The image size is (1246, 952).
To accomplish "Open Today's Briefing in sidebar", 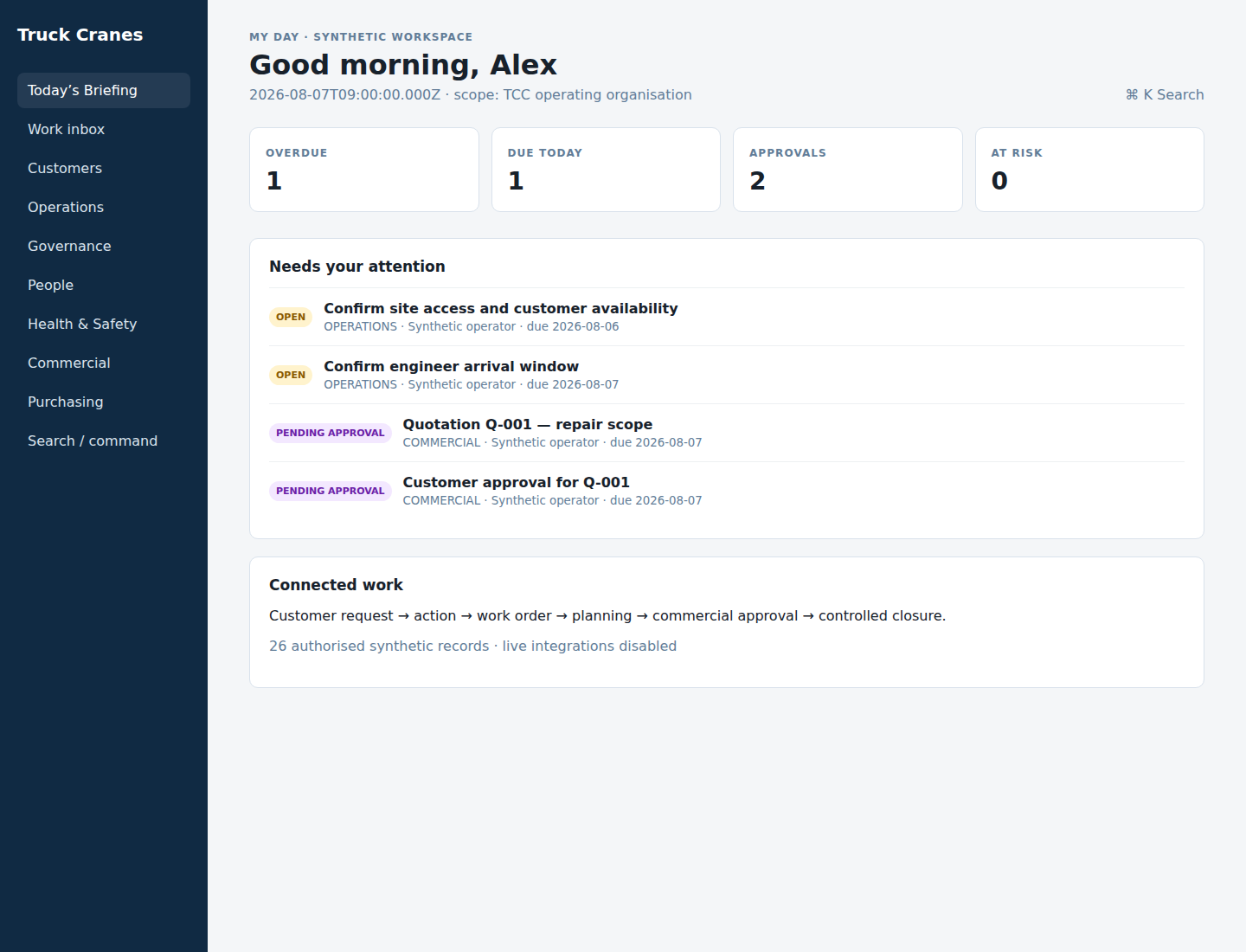I will [x=104, y=90].
